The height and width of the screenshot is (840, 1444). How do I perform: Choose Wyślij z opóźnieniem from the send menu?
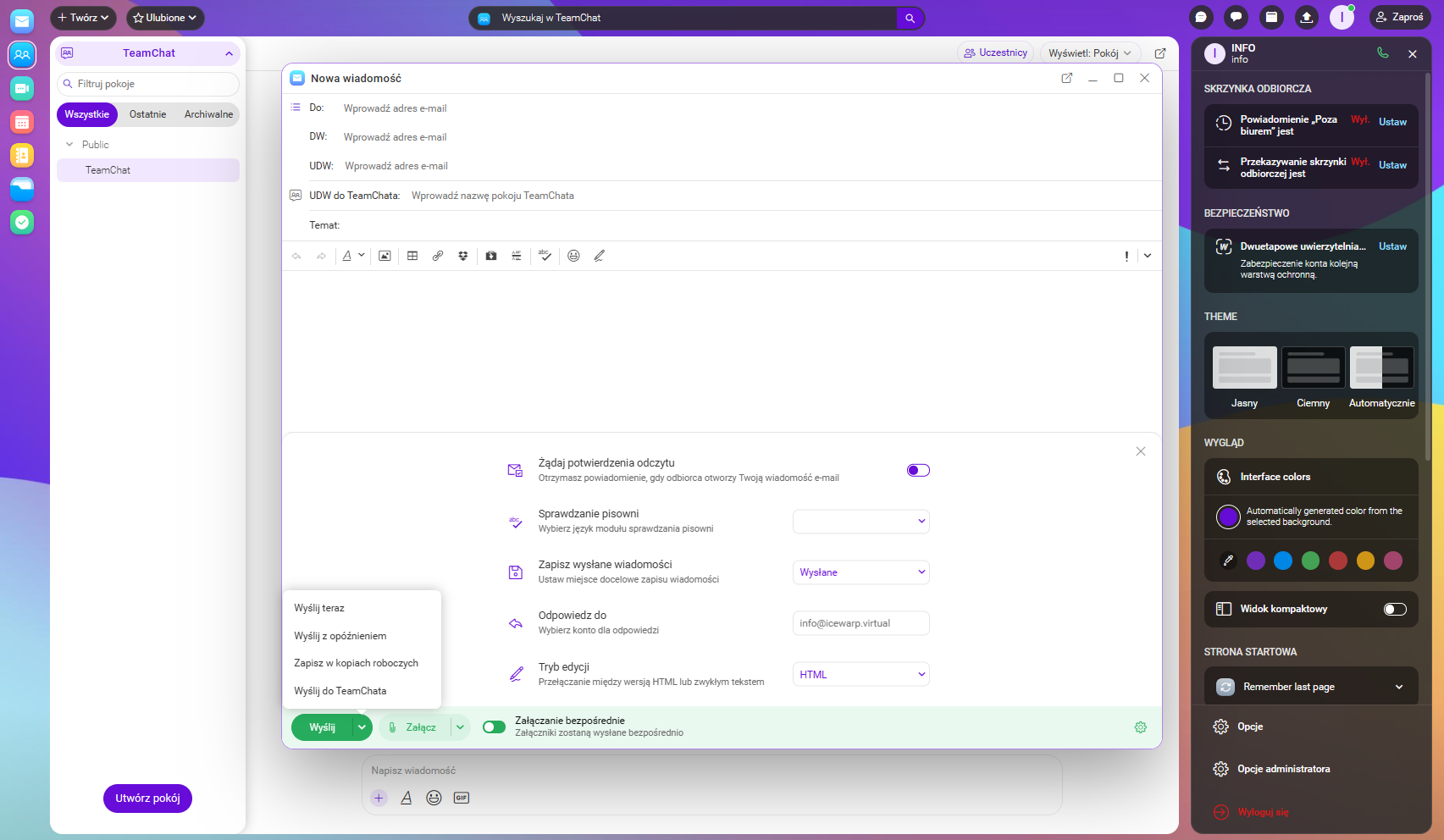coord(340,636)
